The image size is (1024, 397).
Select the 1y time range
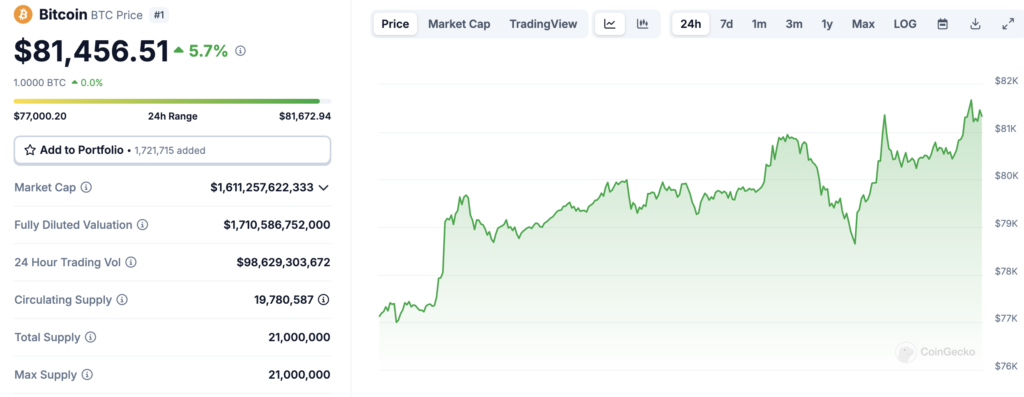coord(827,24)
